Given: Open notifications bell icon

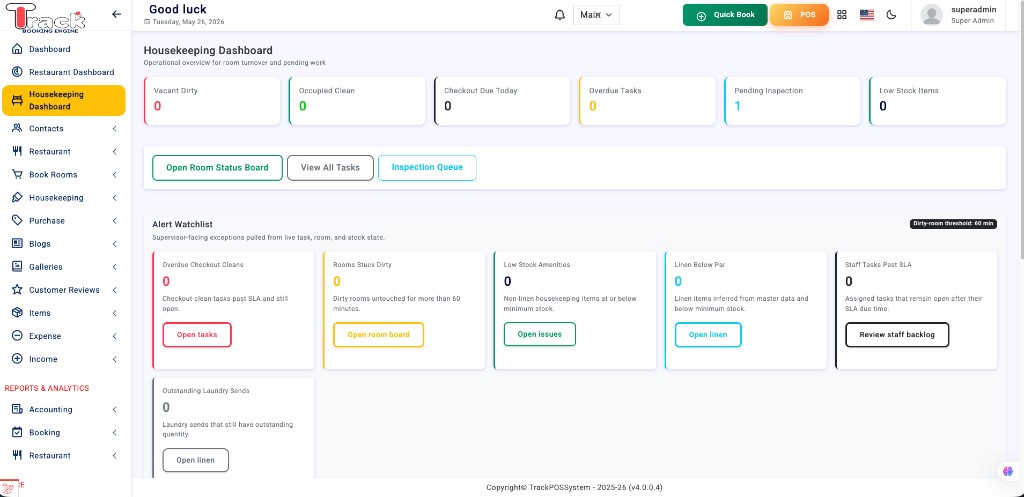Looking at the screenshot, I should (560, 15).
